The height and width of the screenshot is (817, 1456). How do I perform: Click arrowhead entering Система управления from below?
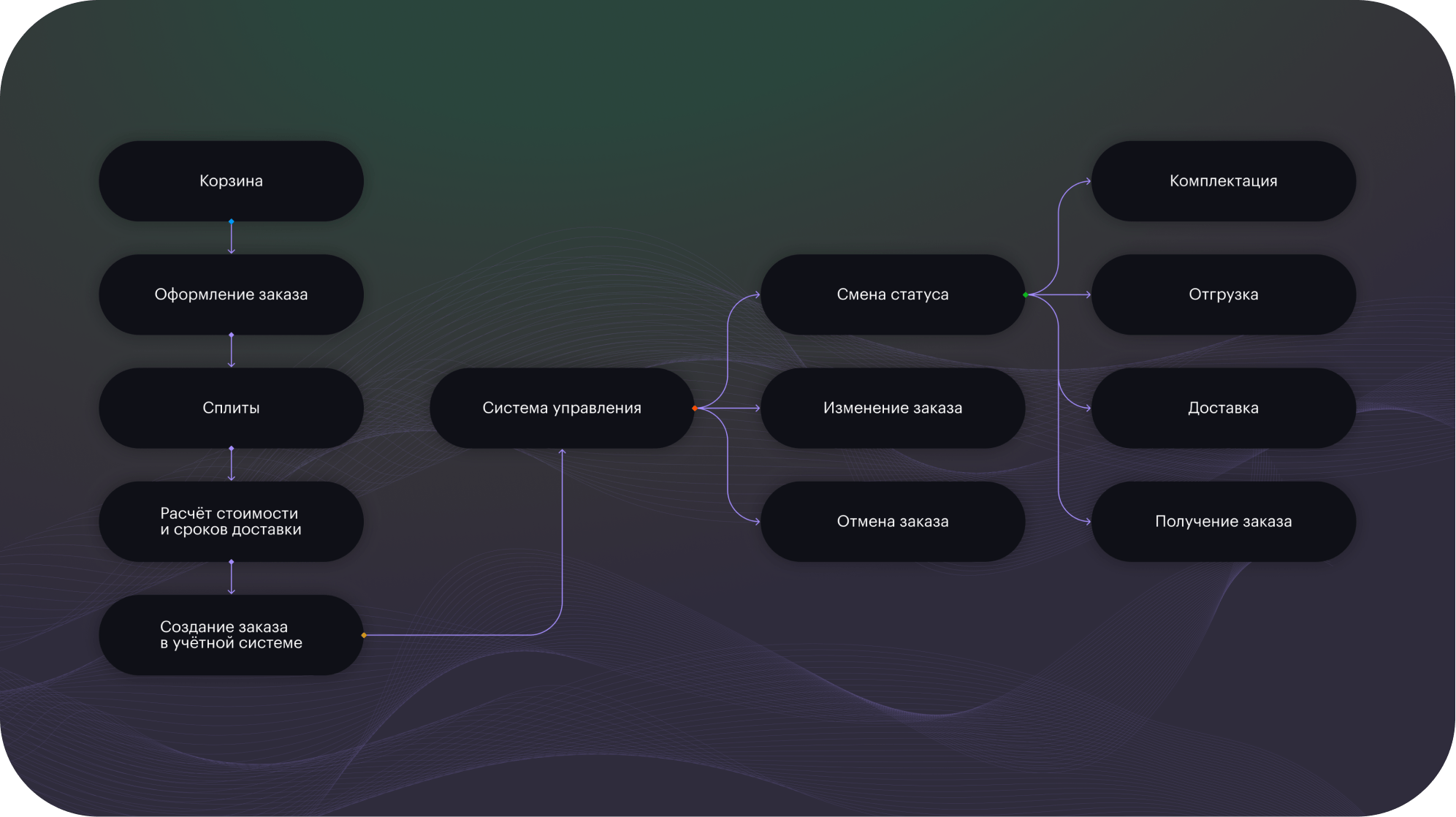point(562,452)
